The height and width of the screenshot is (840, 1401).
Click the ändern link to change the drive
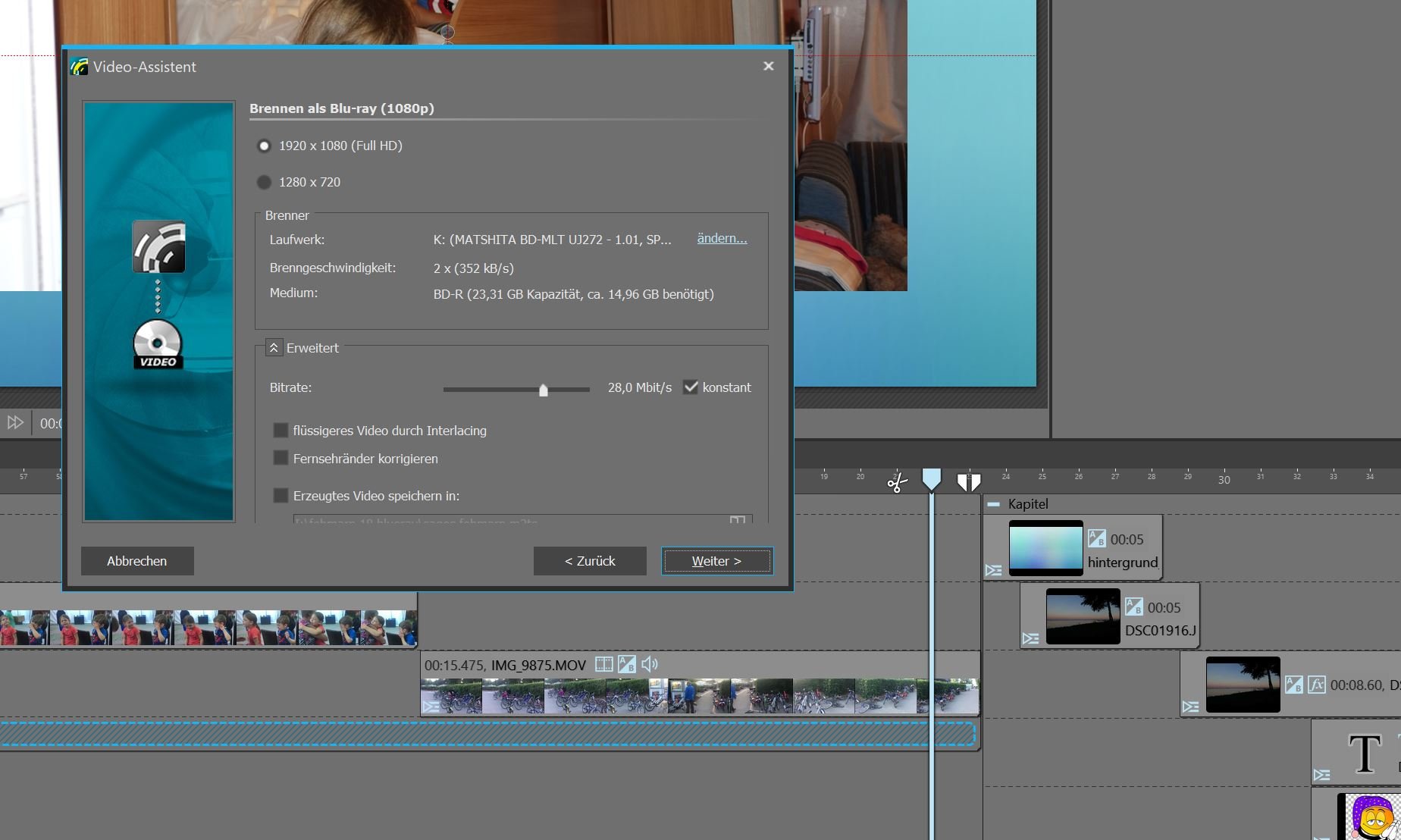click(x=722, y=239)
